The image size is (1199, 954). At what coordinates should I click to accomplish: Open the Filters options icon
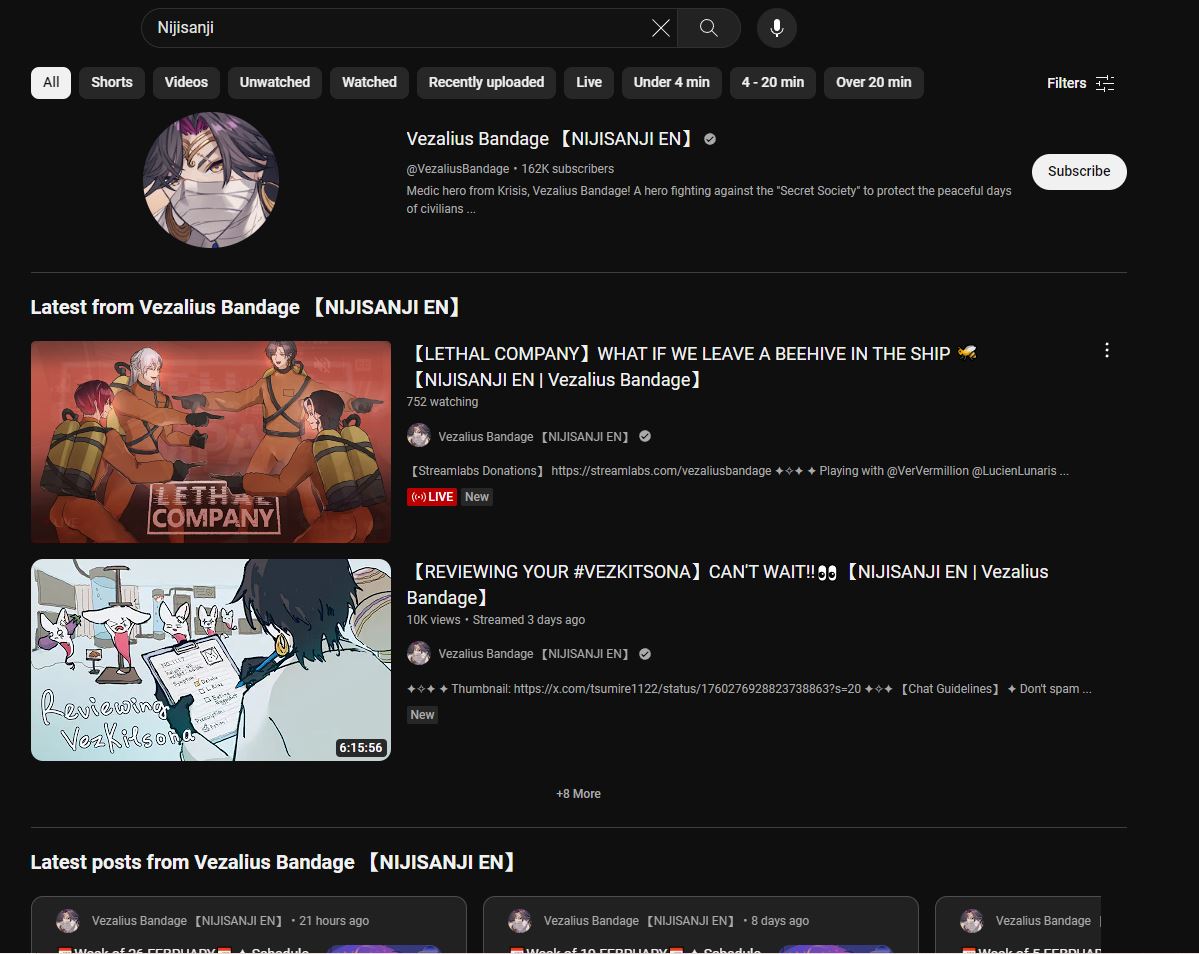(1105, 83)
